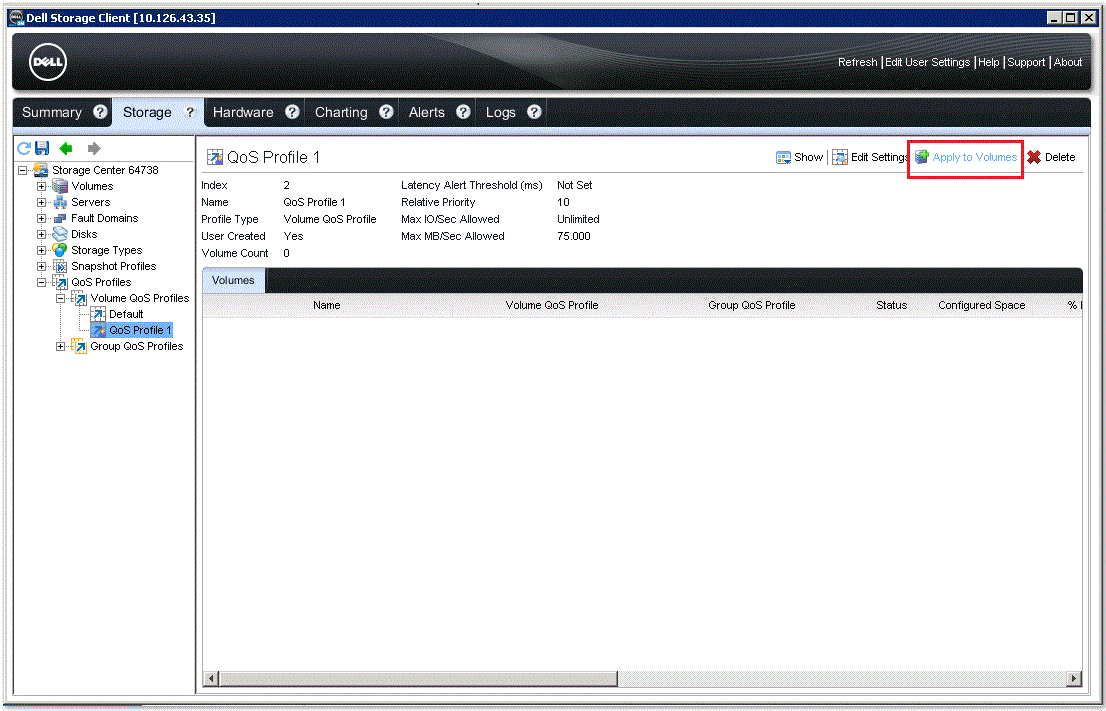Click the green back arrow icon

66,148
